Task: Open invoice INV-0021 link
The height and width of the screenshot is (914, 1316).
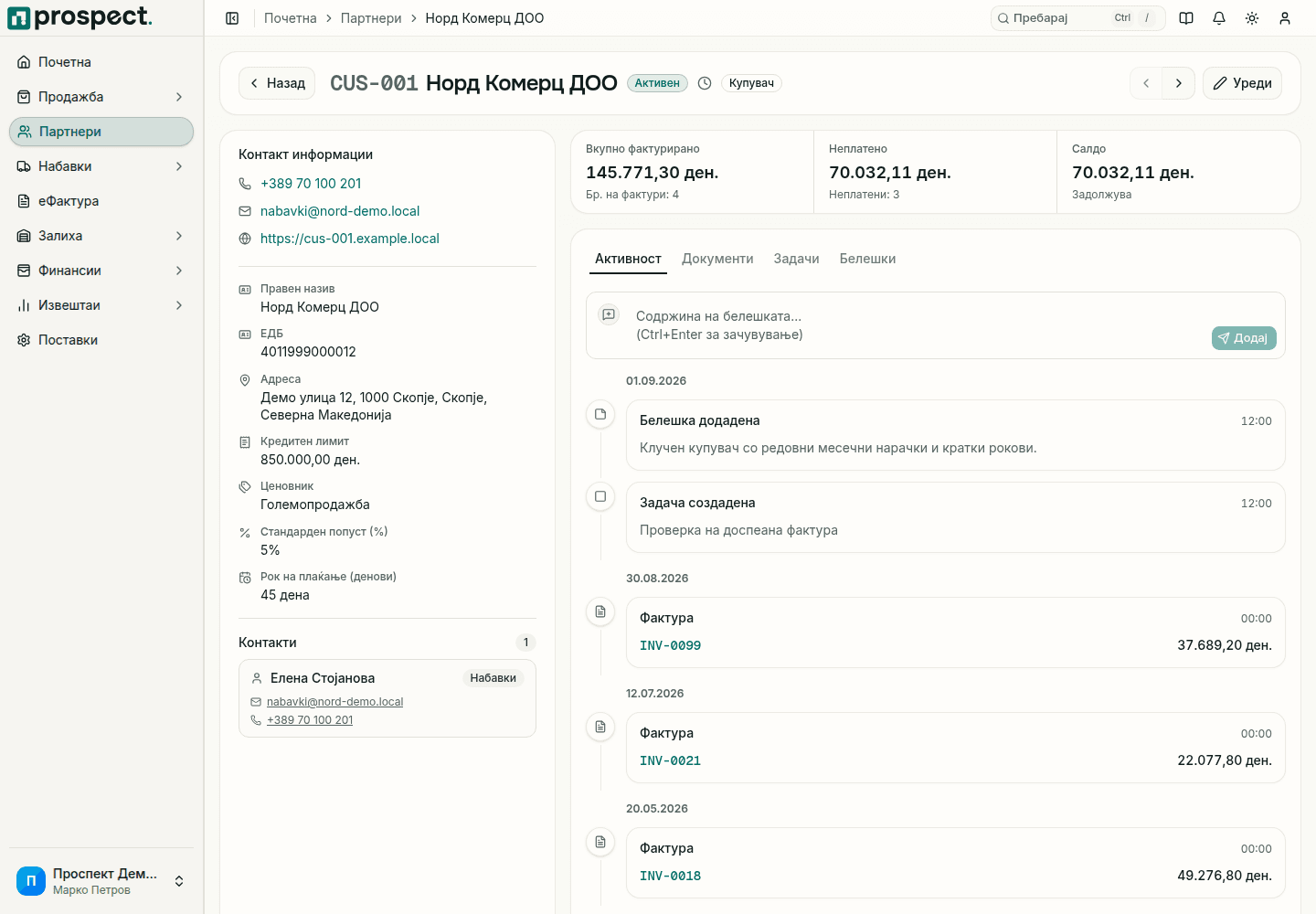Action: click(670, 760)
